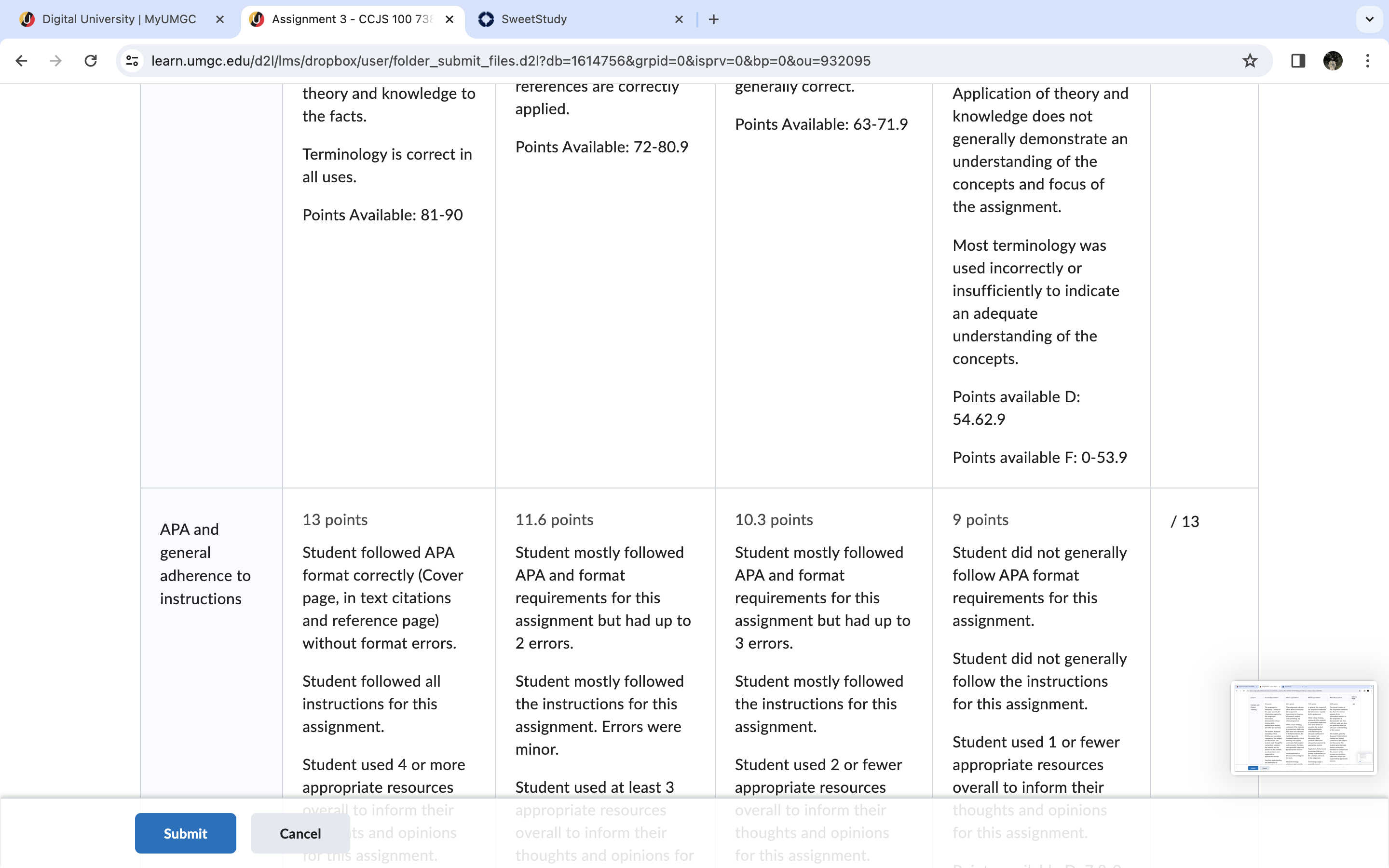Image resolution: width=1389 pixels, height=868 pixels.
Task: Select the 13 points rubric level heading
Action: (335, 519)
